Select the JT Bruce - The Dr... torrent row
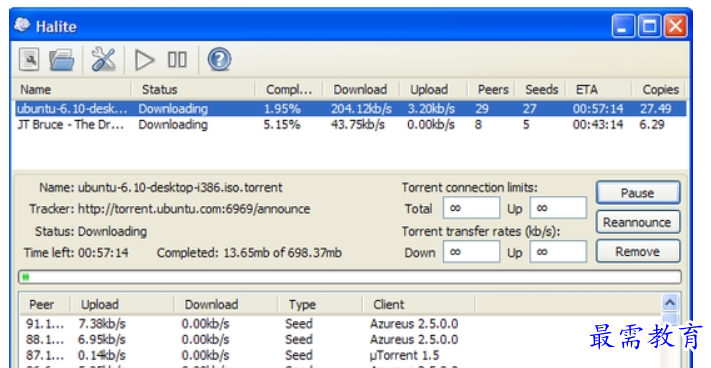Image resolution: width=711 pixels, height=368 pixels. tap(350, 125)
